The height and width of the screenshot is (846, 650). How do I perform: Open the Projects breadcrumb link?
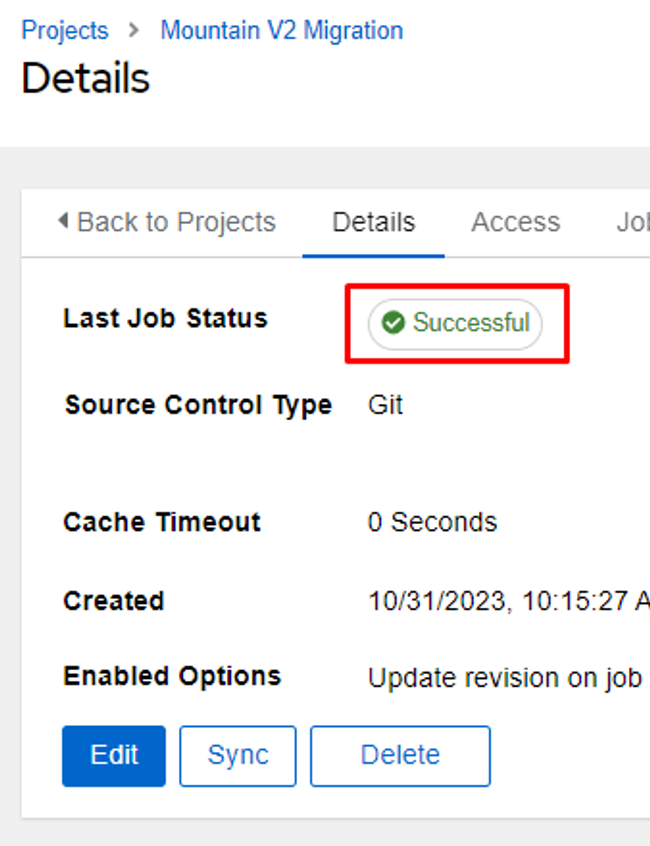[65, 30]
